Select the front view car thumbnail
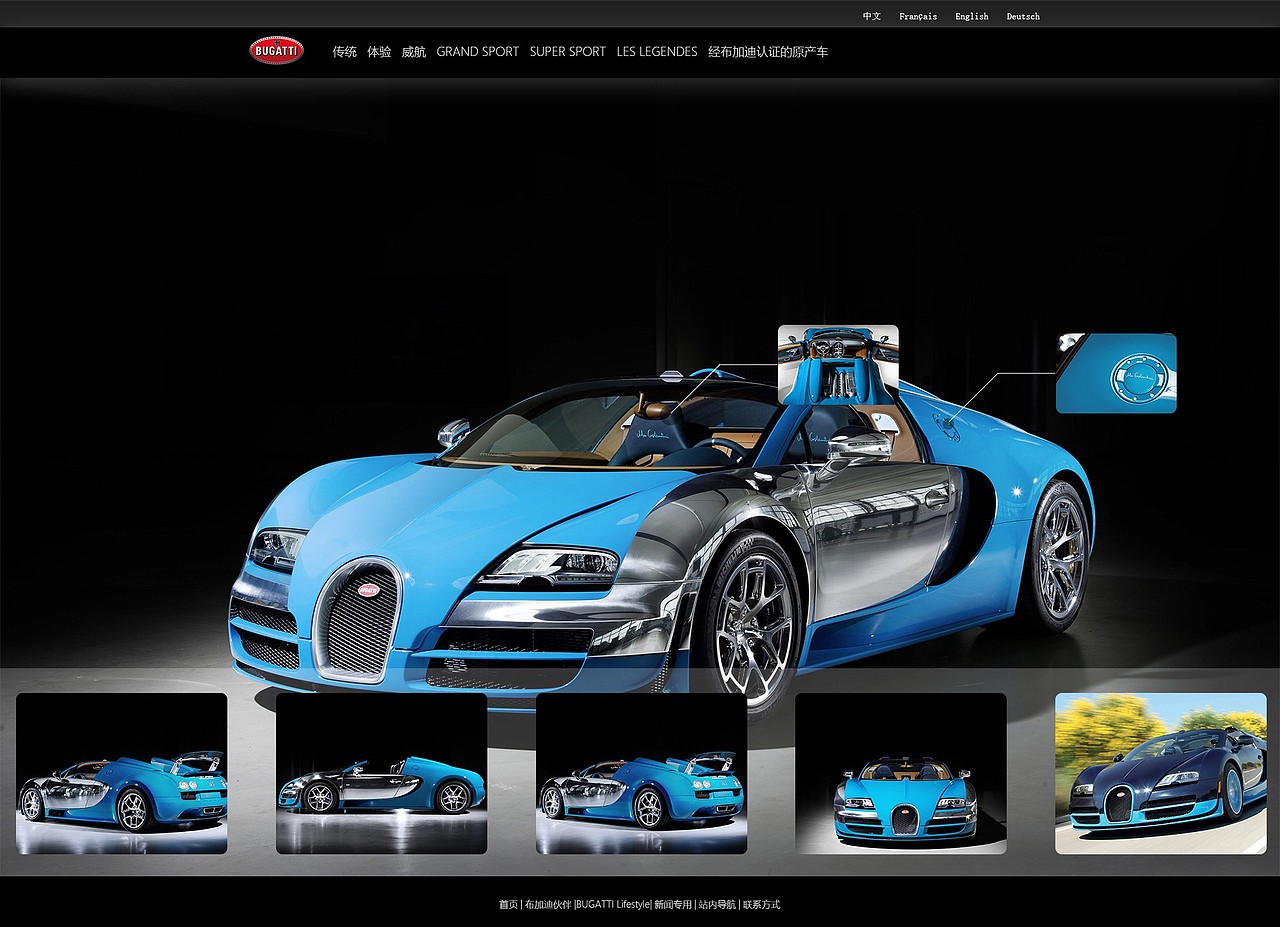 [901, 773]
